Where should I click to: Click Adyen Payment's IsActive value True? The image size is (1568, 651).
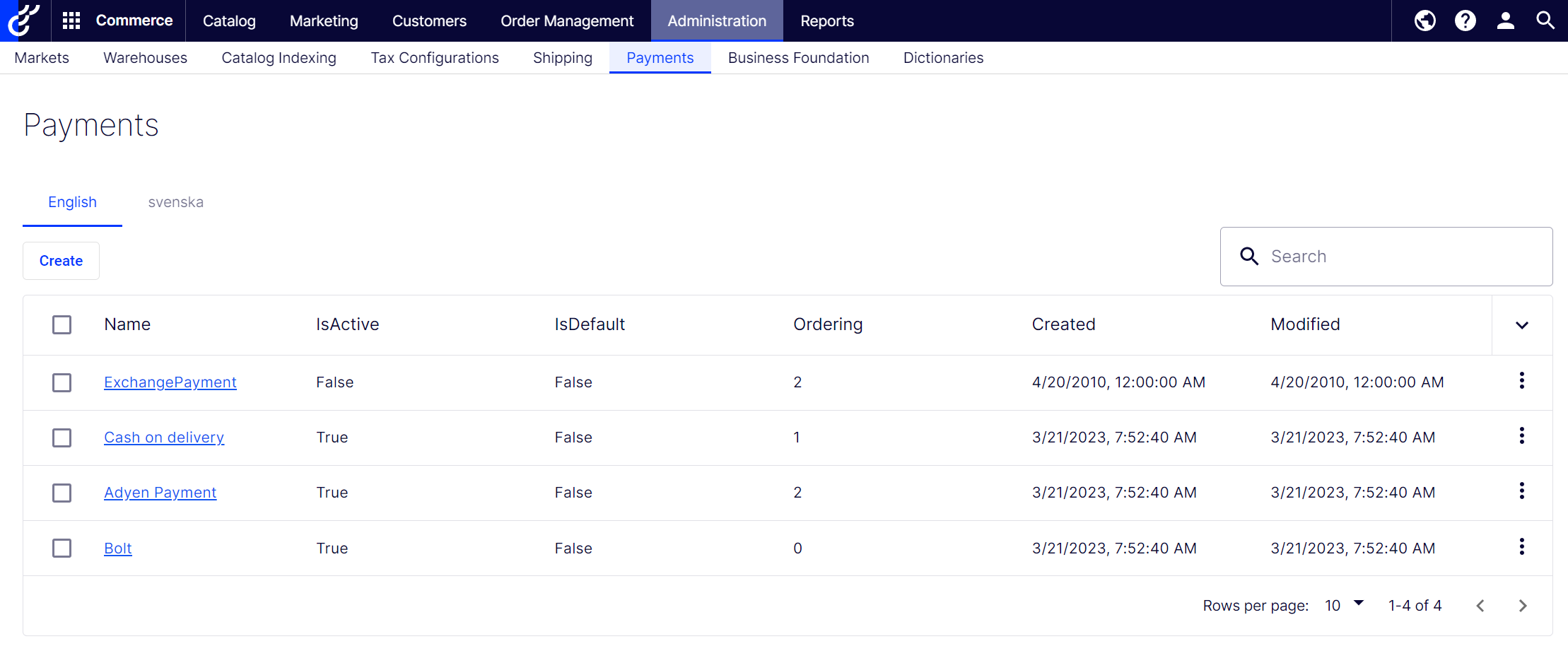coord(332,493)
